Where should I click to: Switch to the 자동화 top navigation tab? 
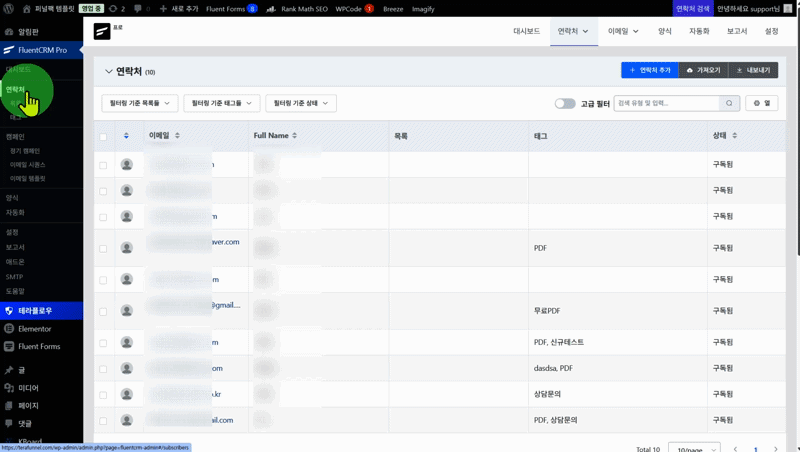click(698, 32)
